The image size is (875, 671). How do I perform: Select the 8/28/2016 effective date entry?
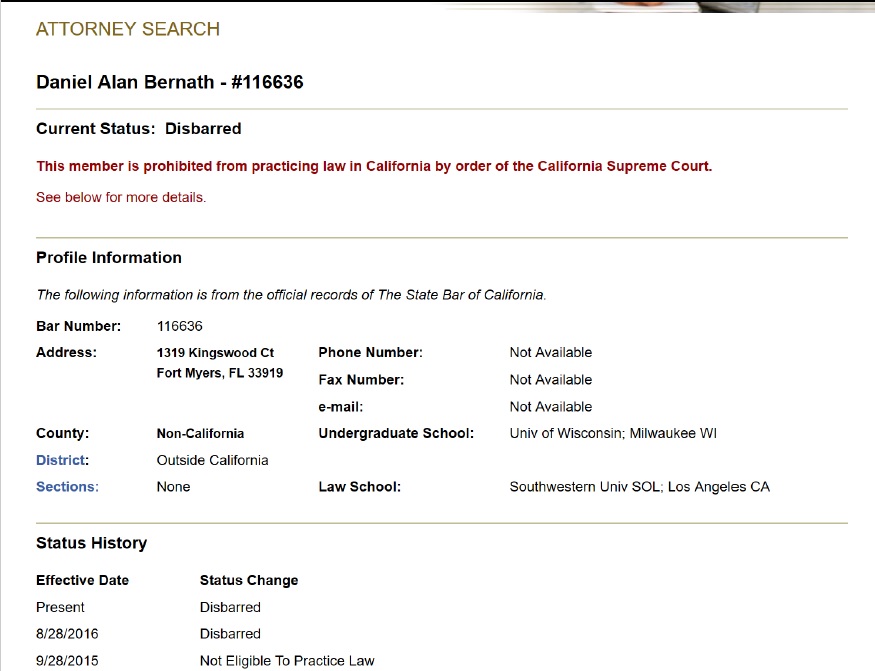[67, 633]
